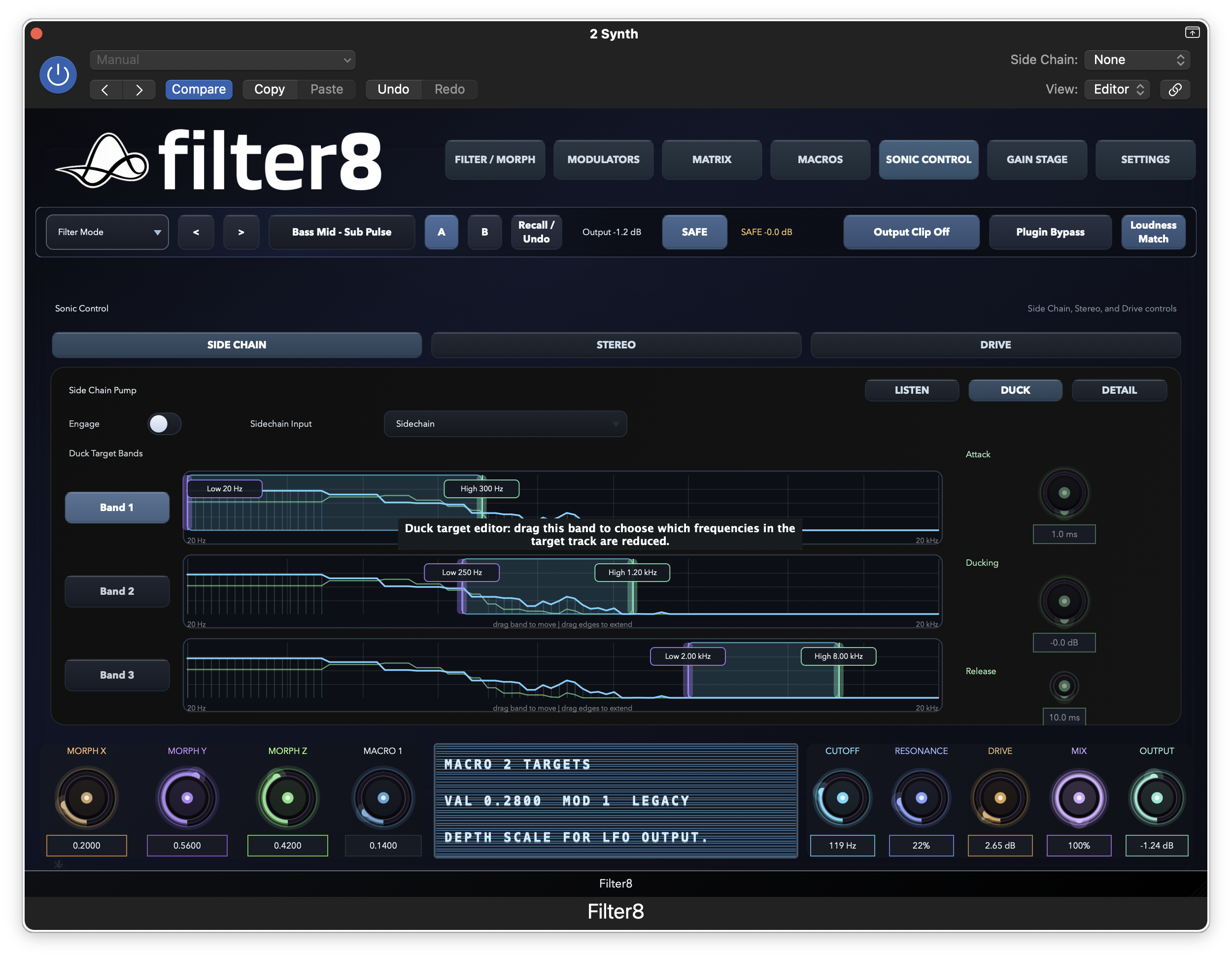
Task: Open Side Chain None dropdown
Action: click(x=1137, y=60)
